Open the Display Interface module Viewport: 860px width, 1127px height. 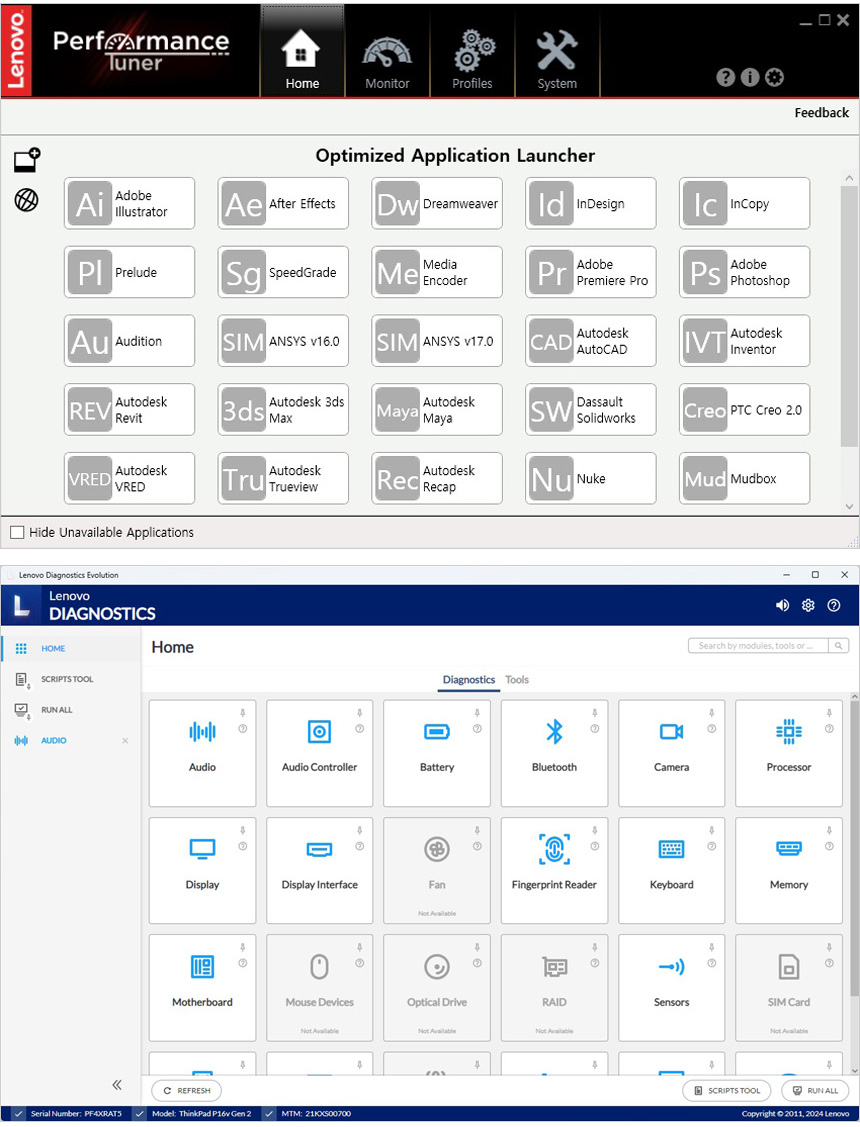(320, 870)
